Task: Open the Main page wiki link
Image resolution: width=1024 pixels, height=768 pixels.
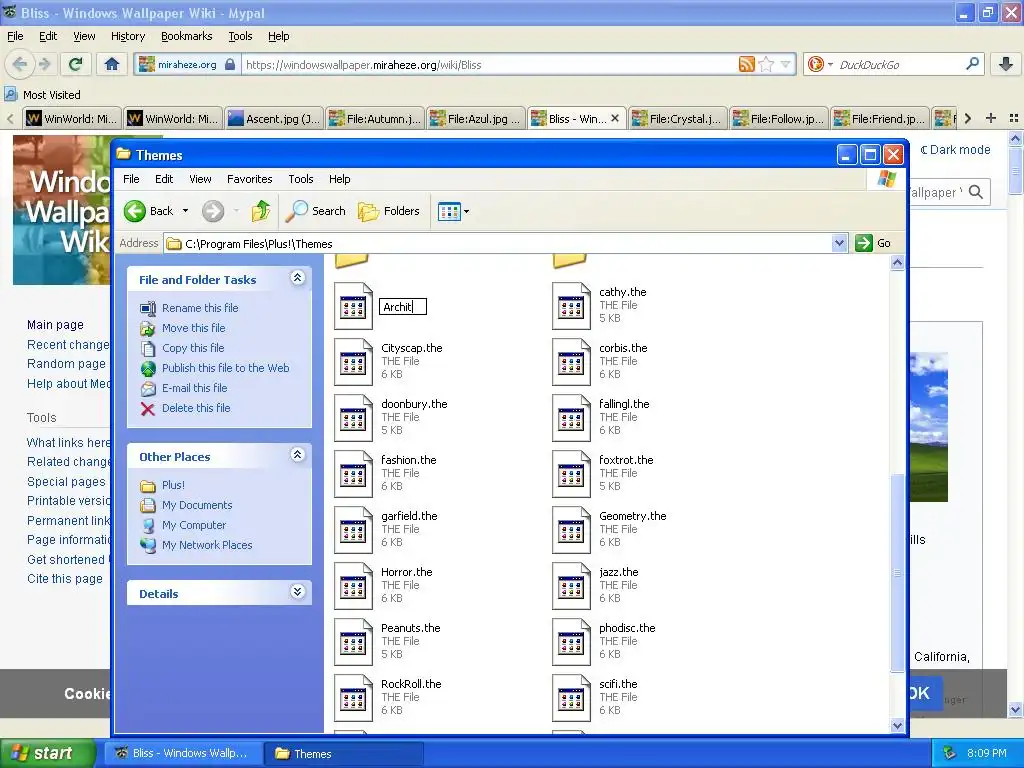Action: 55,325
